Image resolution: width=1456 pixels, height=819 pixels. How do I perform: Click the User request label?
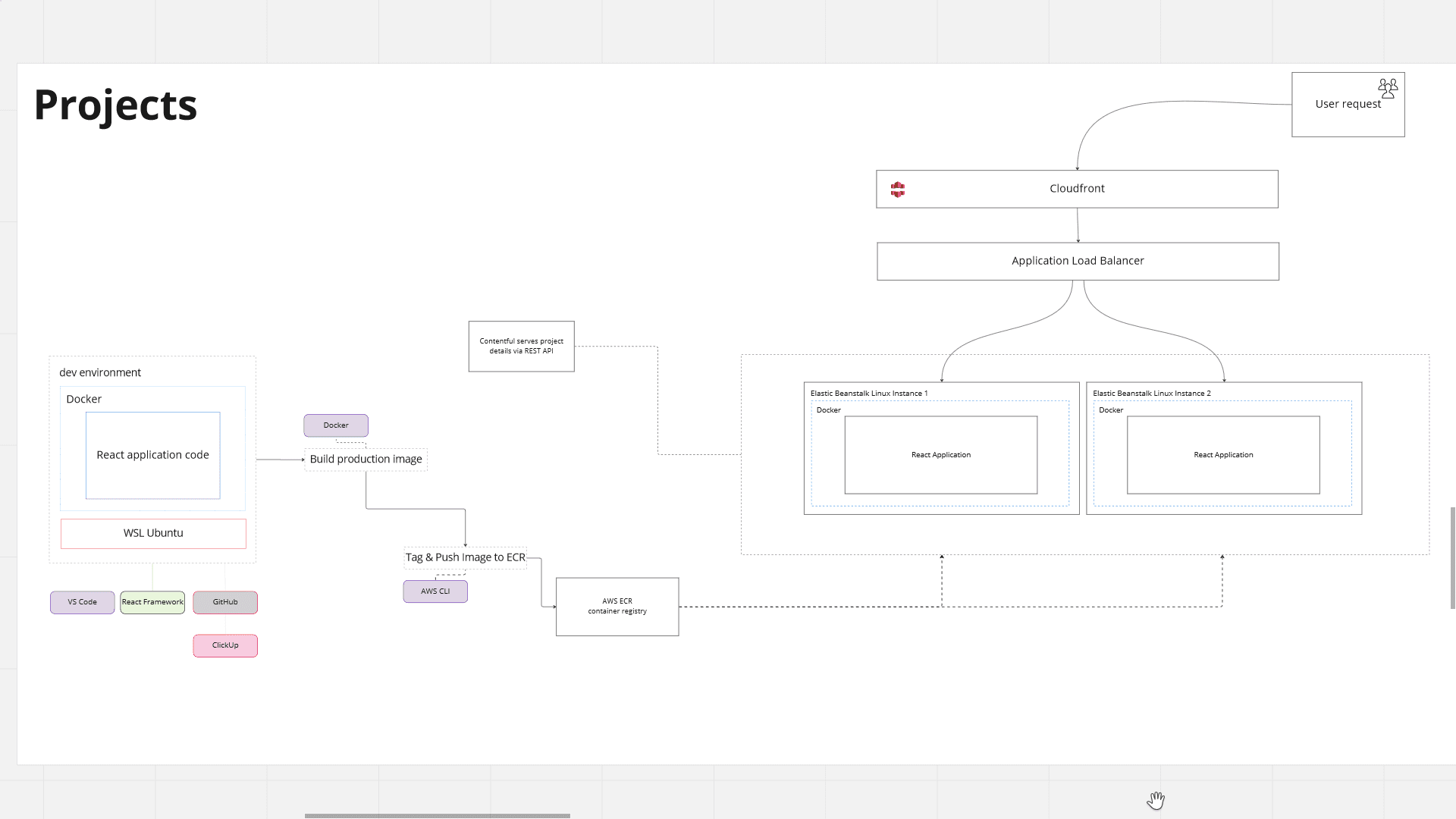point(1348,104)
